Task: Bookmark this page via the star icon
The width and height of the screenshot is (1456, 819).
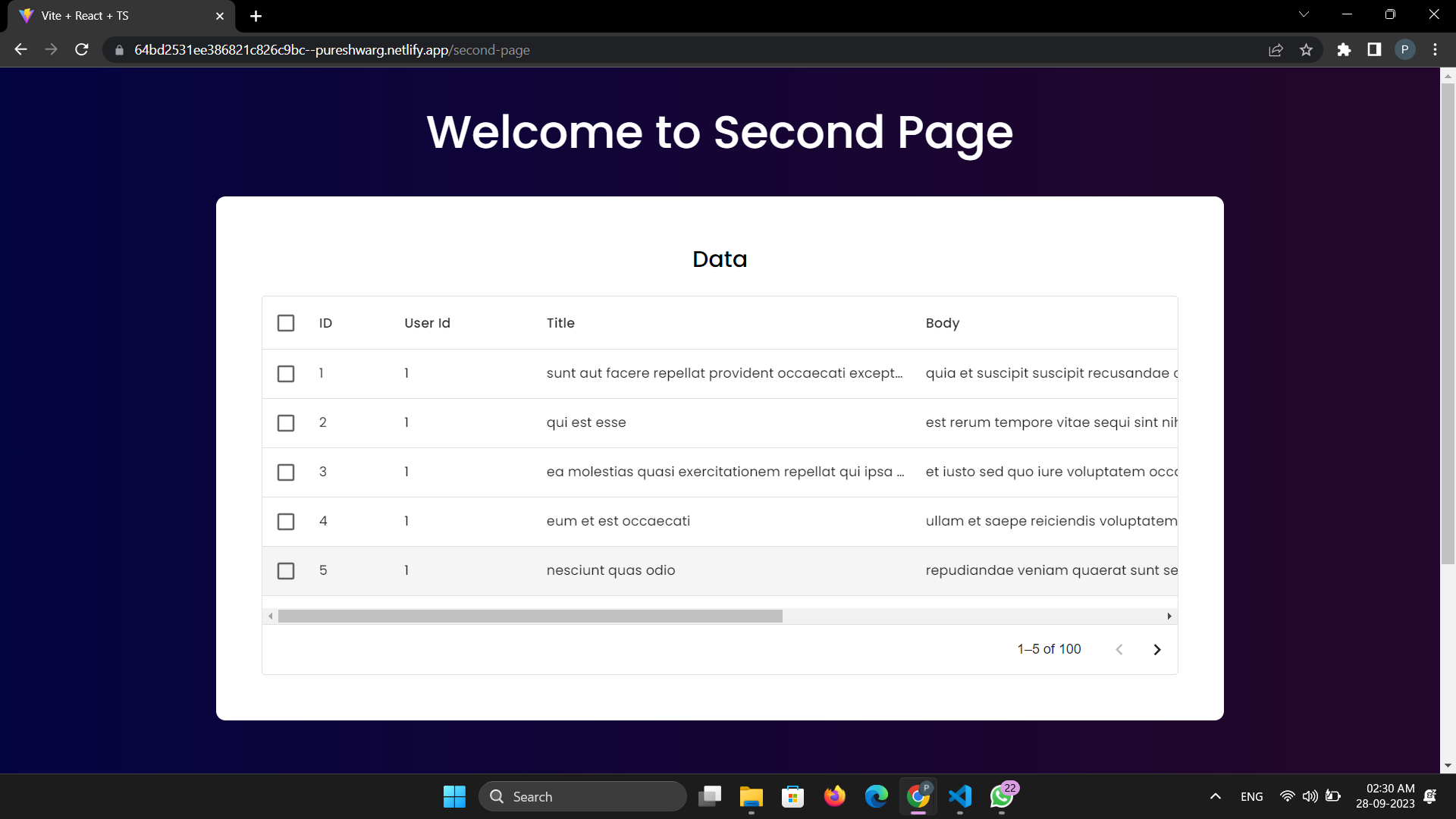Action: click(1307, 49)
